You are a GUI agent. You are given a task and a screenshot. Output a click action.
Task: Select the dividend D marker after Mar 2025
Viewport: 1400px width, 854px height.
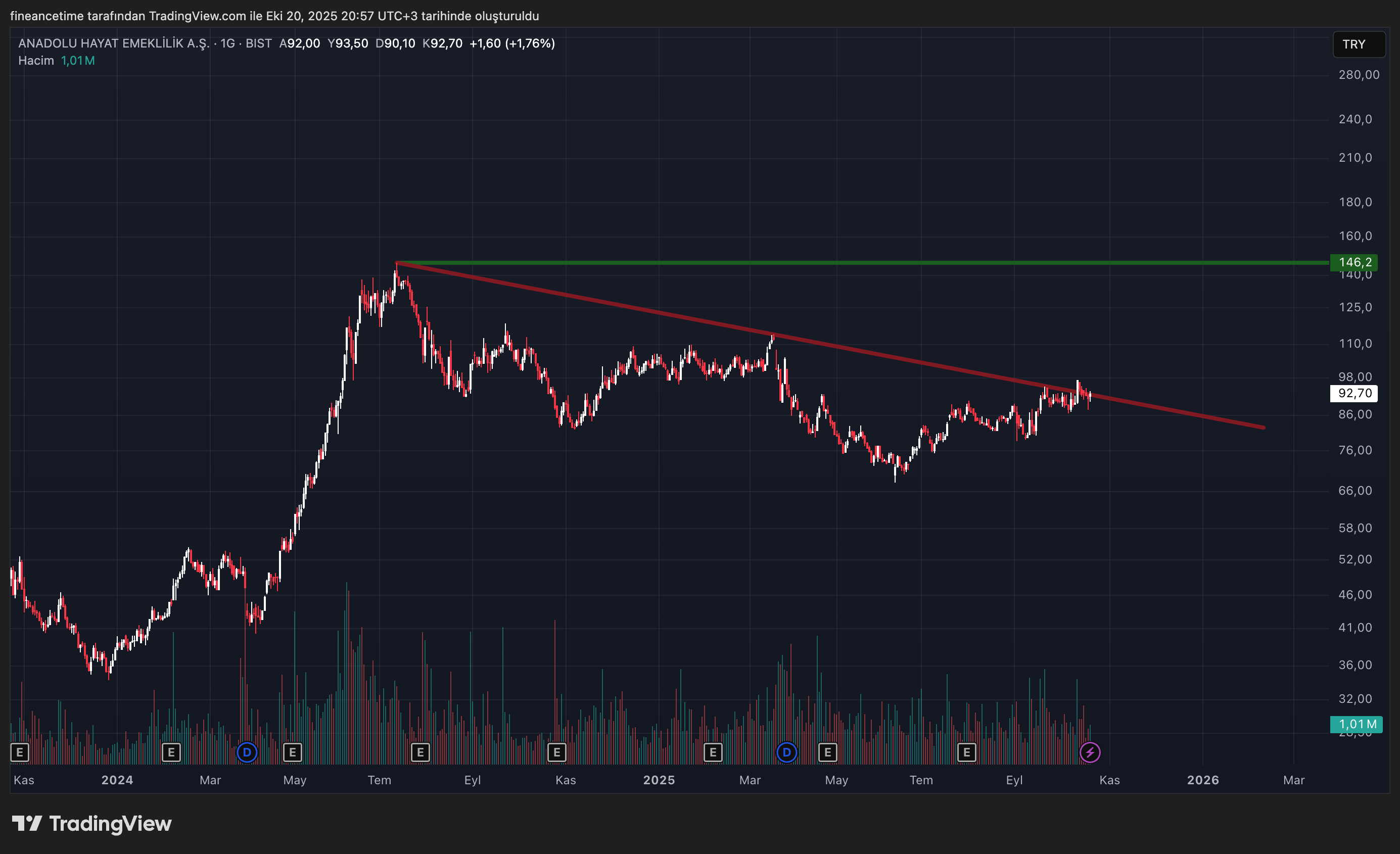click(x=786, y=752)
